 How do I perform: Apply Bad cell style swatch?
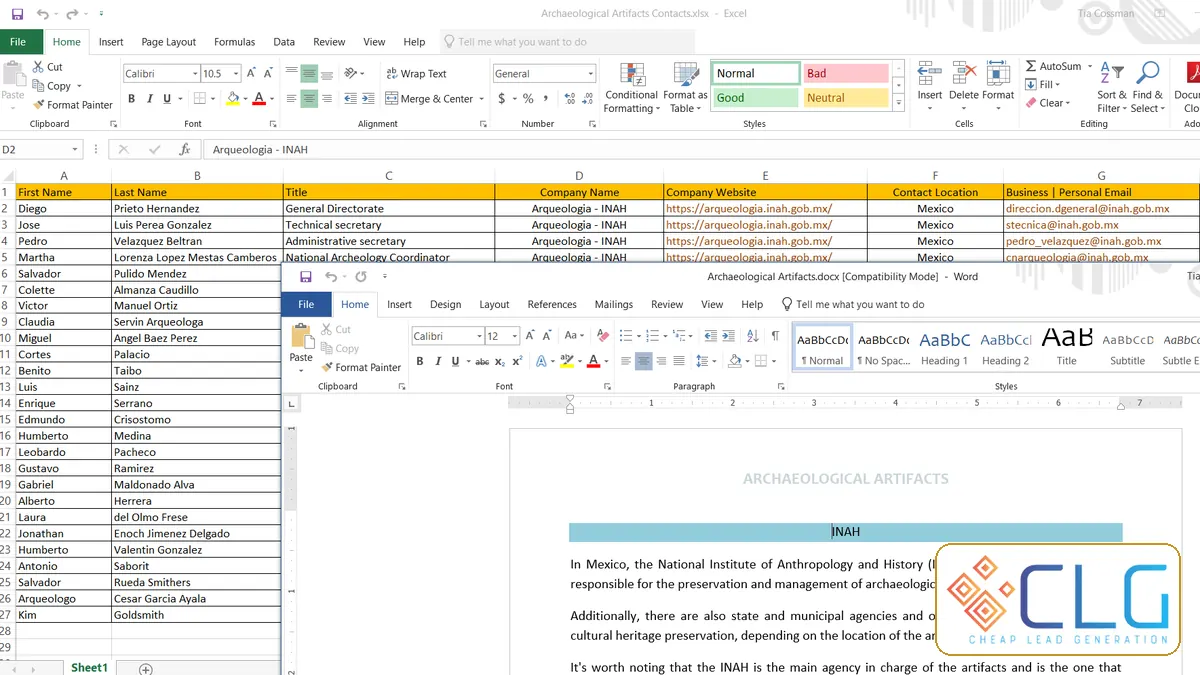(x=846, y=74)
